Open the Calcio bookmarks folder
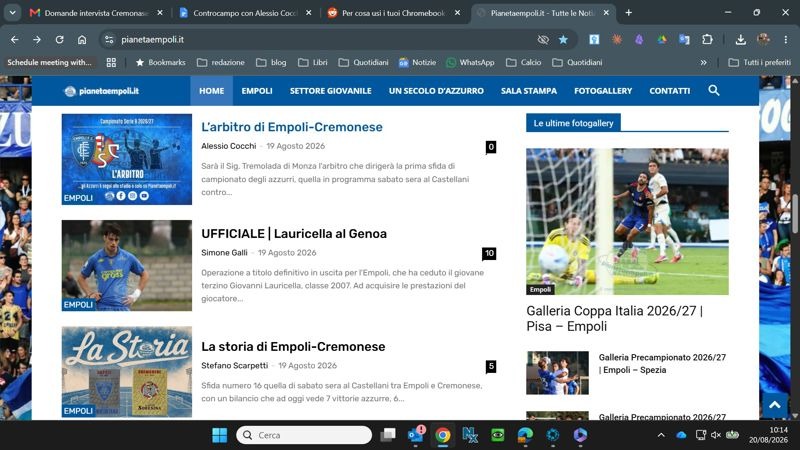The image size is (800, 450). (523, 62)
